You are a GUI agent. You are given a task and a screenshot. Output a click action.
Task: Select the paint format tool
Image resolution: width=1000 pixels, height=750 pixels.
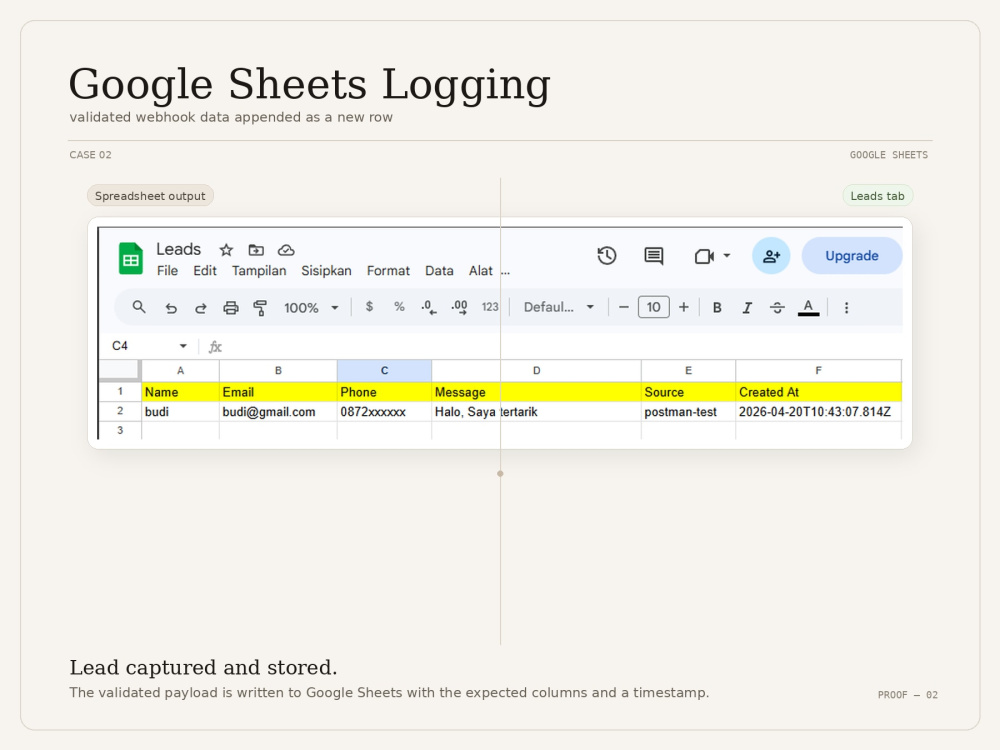pyautogui.click(x=260, y=308)
